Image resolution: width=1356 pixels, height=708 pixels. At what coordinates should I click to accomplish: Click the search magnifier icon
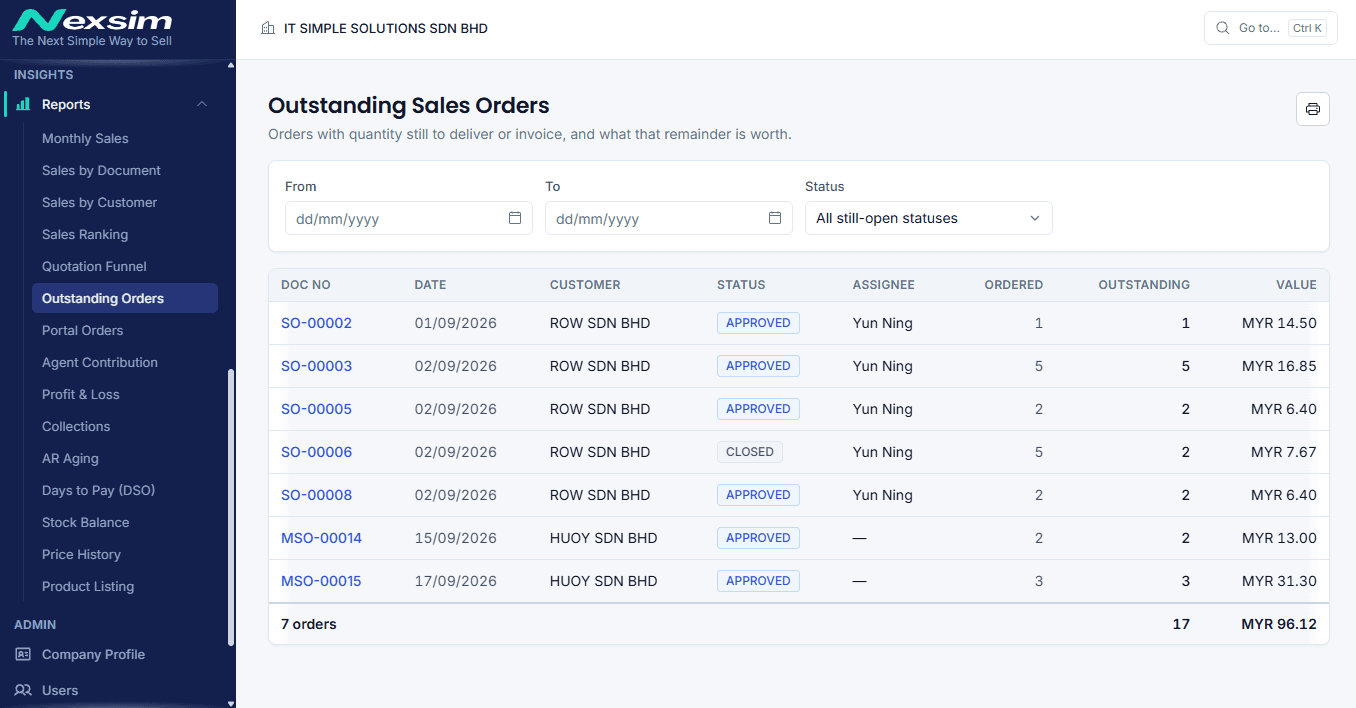pos(1222,28)
